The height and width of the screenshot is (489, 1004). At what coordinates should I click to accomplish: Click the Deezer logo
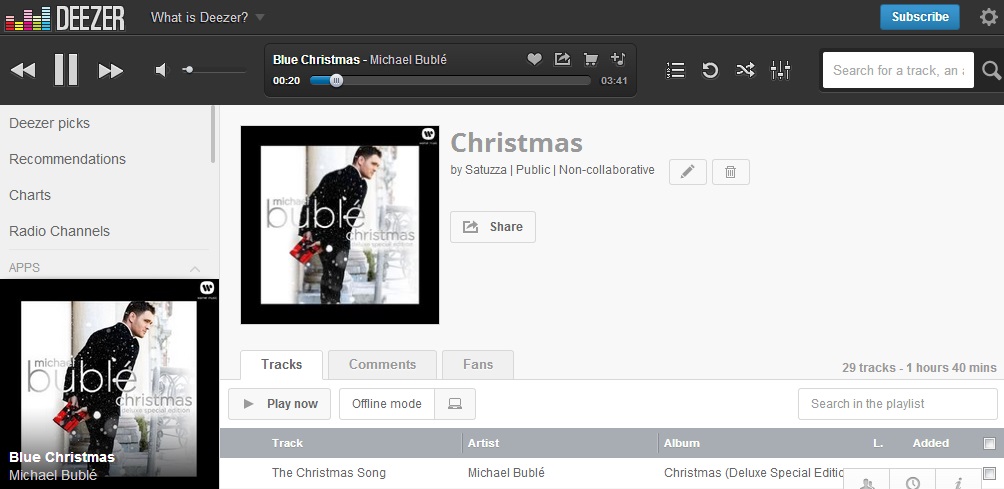[65, 18]
